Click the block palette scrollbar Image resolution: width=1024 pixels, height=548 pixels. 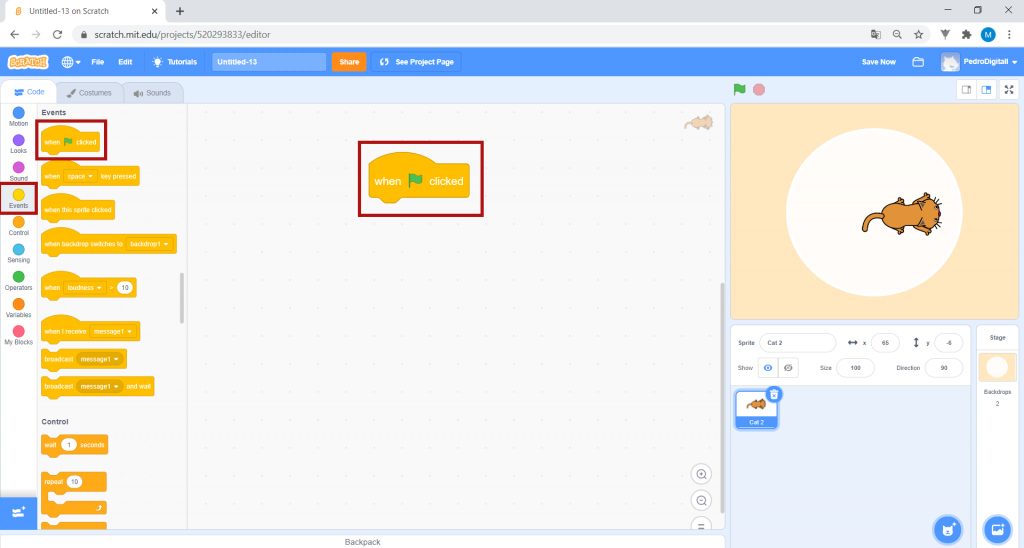[182, 298]
